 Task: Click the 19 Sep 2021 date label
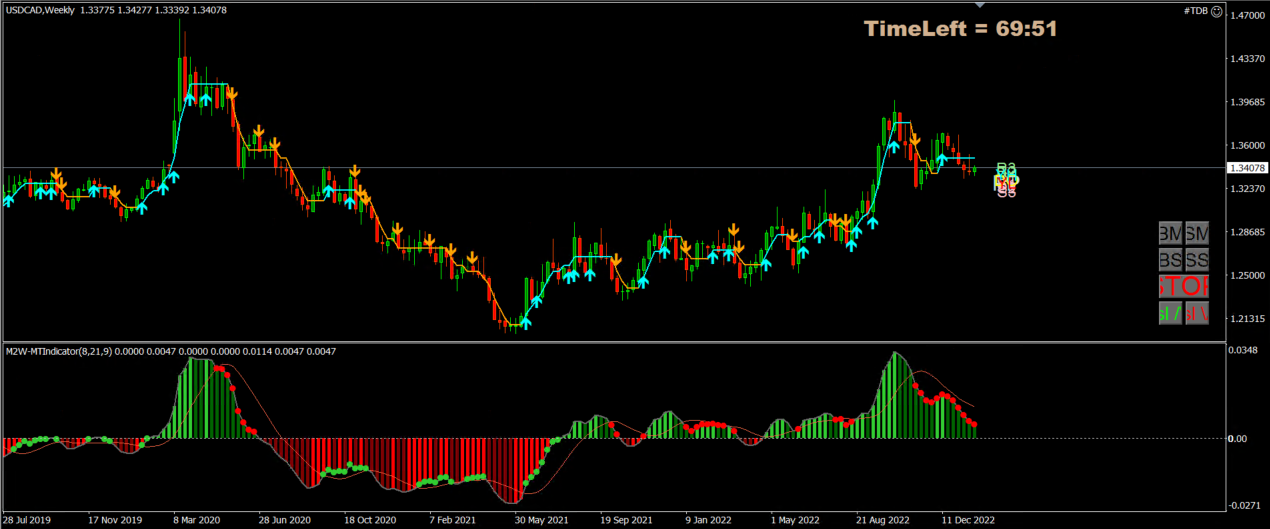click(627, 521)
